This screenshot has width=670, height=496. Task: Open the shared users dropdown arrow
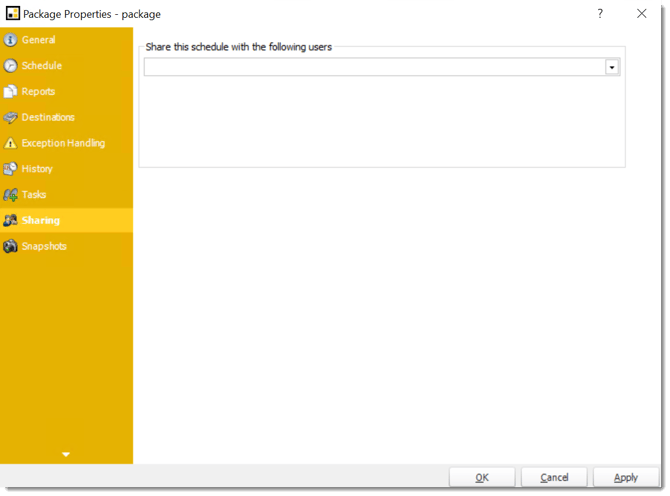point(612,67)
